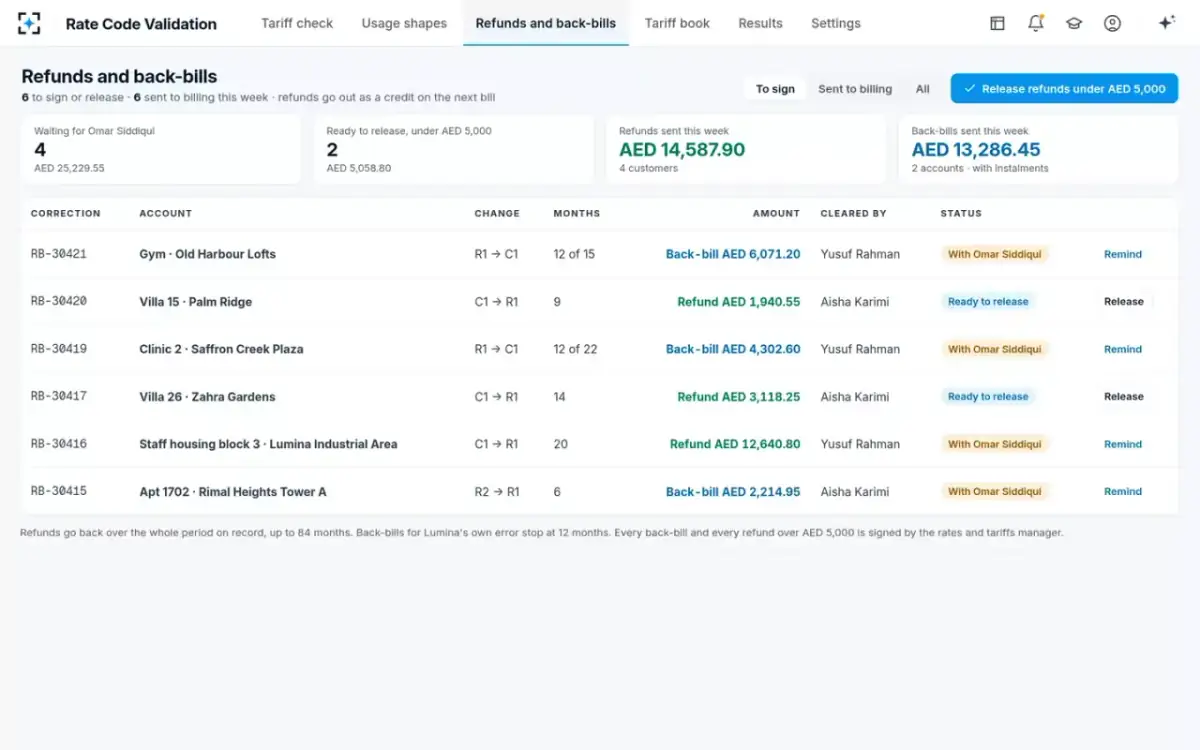Open the layout panel icon
The width and height of the screenshot is (1200, 750).
tap(997, 23)
